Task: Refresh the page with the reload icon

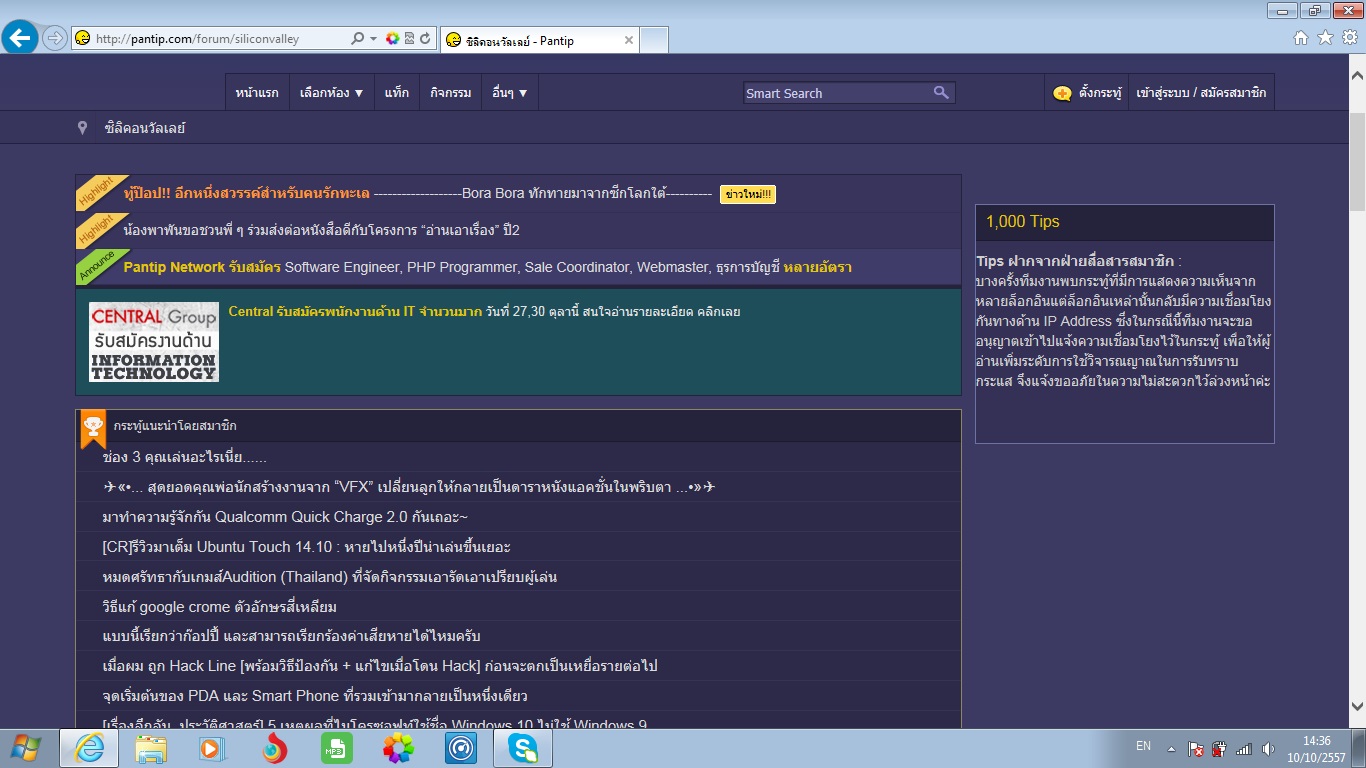Action: [x=425, y=39]
